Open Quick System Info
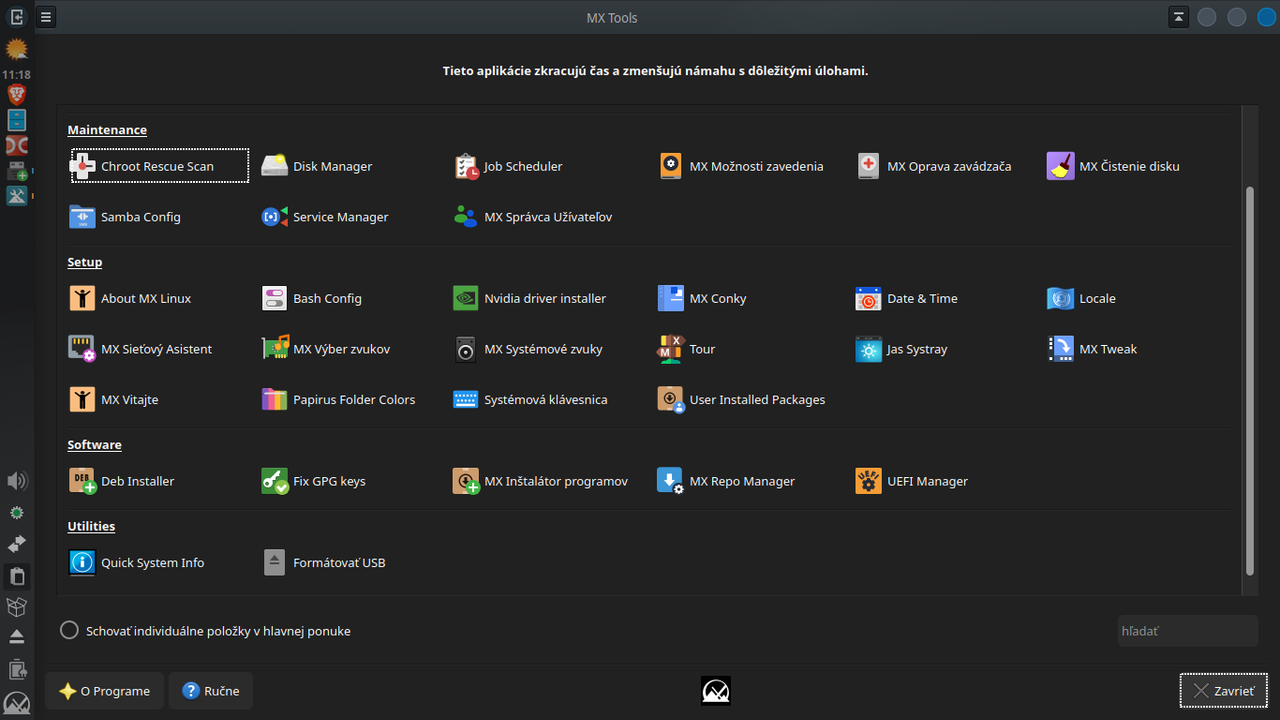Viewport: 1280px width, 720px height. pyautogui.click(x=137, y=562)
